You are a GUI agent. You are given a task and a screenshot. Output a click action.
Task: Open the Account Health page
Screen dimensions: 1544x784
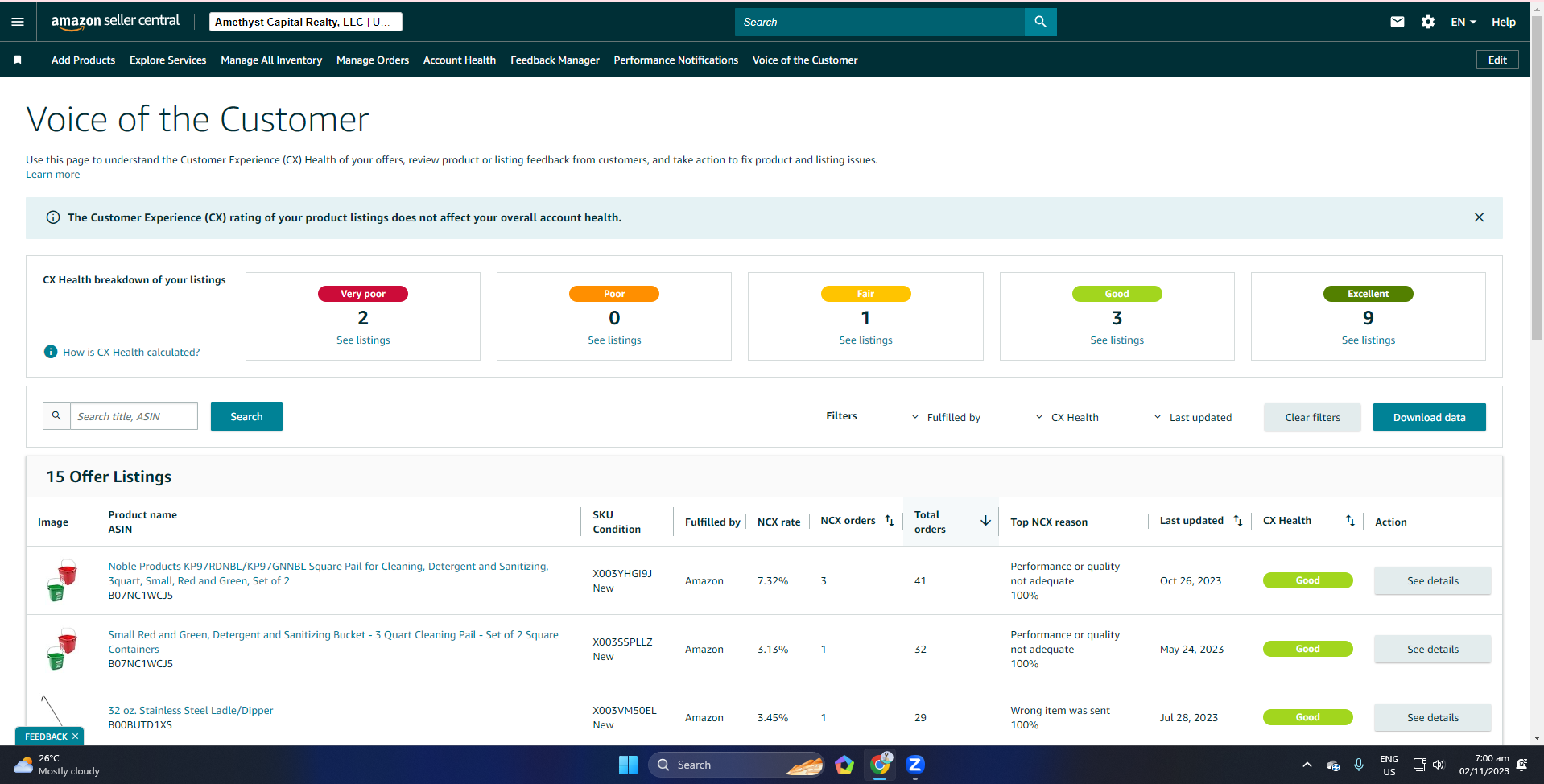coord(460,60)
